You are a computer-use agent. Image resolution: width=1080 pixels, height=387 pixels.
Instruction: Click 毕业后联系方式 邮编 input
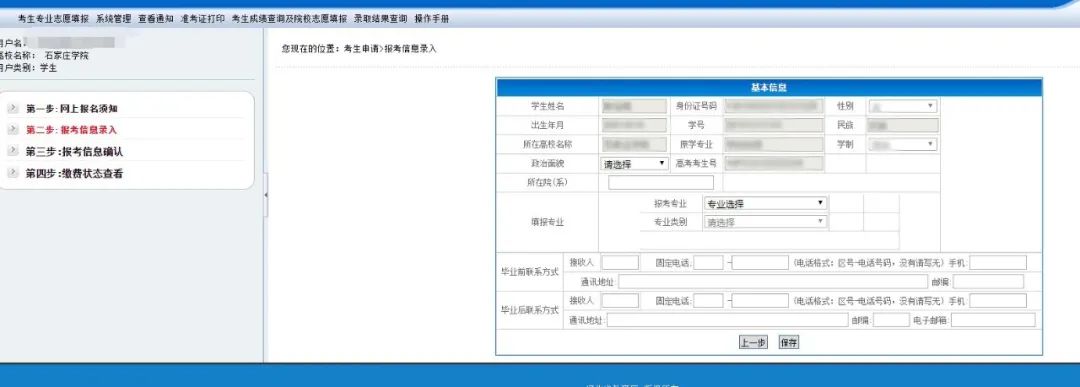pyautogui.click(x=891, y=320)
